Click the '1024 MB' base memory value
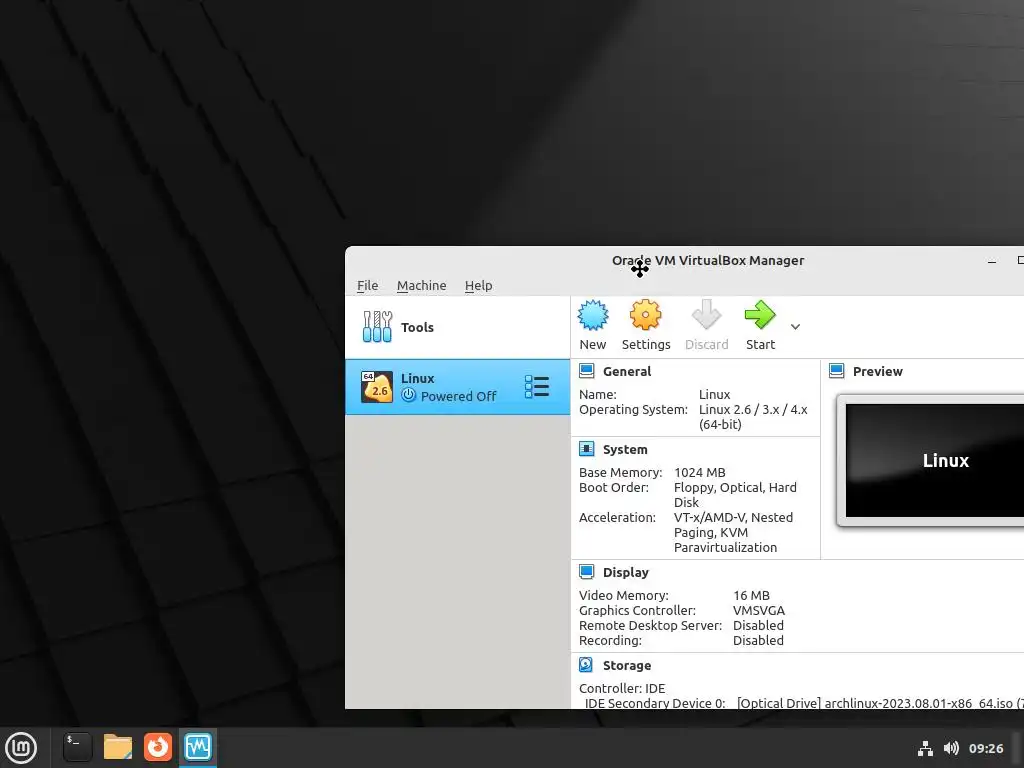Image resolution: width=1024 pixels, height=768 pixels. 699,472
